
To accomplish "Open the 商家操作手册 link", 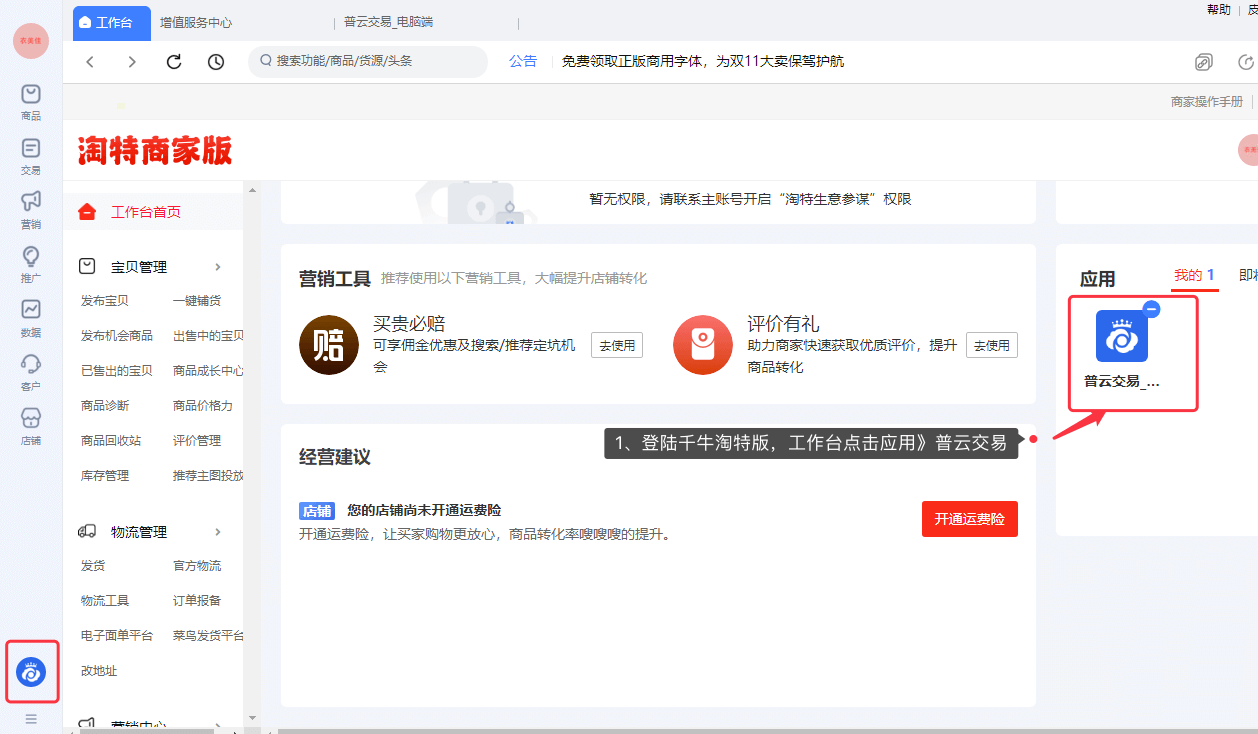I will click(x=1207, y=102).
